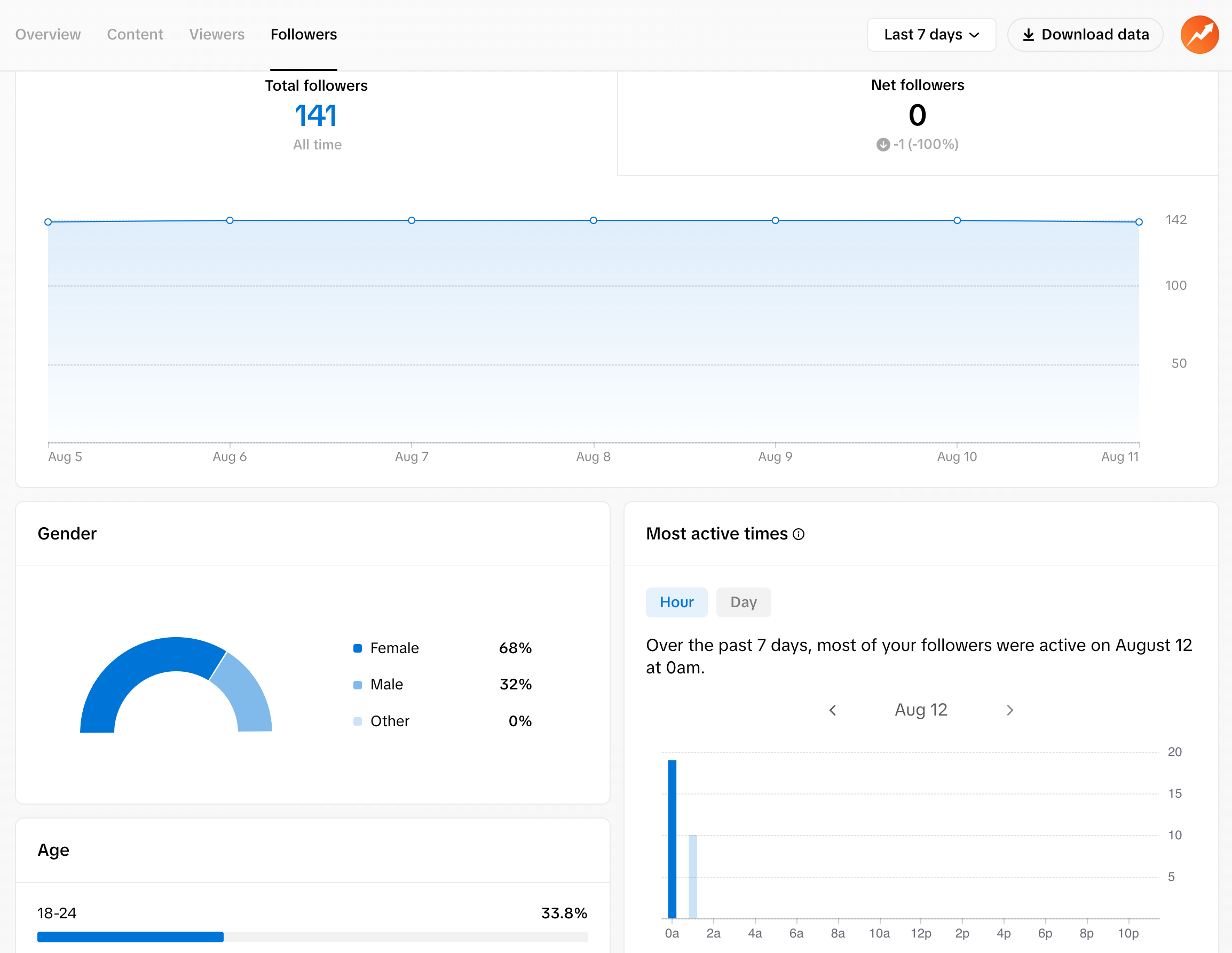
Task: Click the Other legend color square
Action: 358,721
